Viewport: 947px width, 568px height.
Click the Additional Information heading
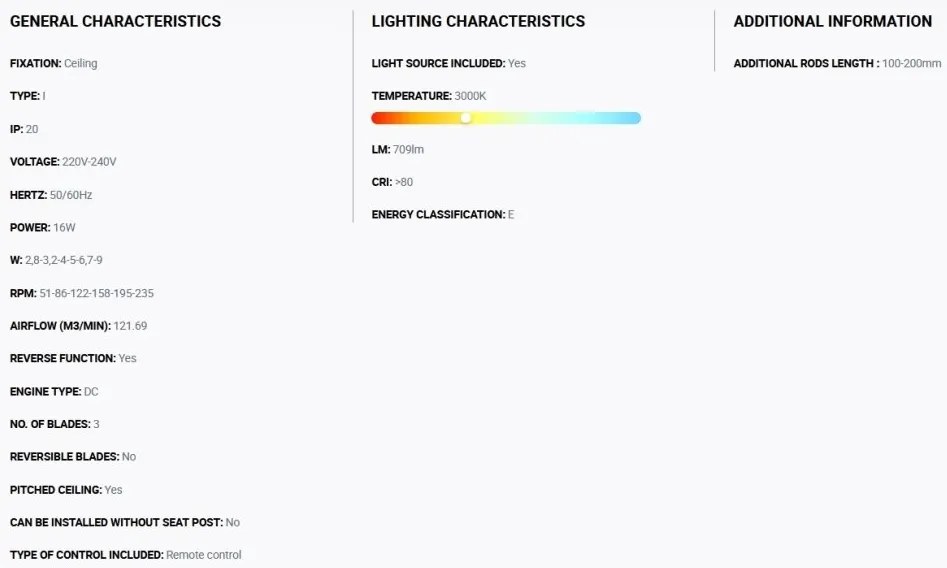coord(833,21)
